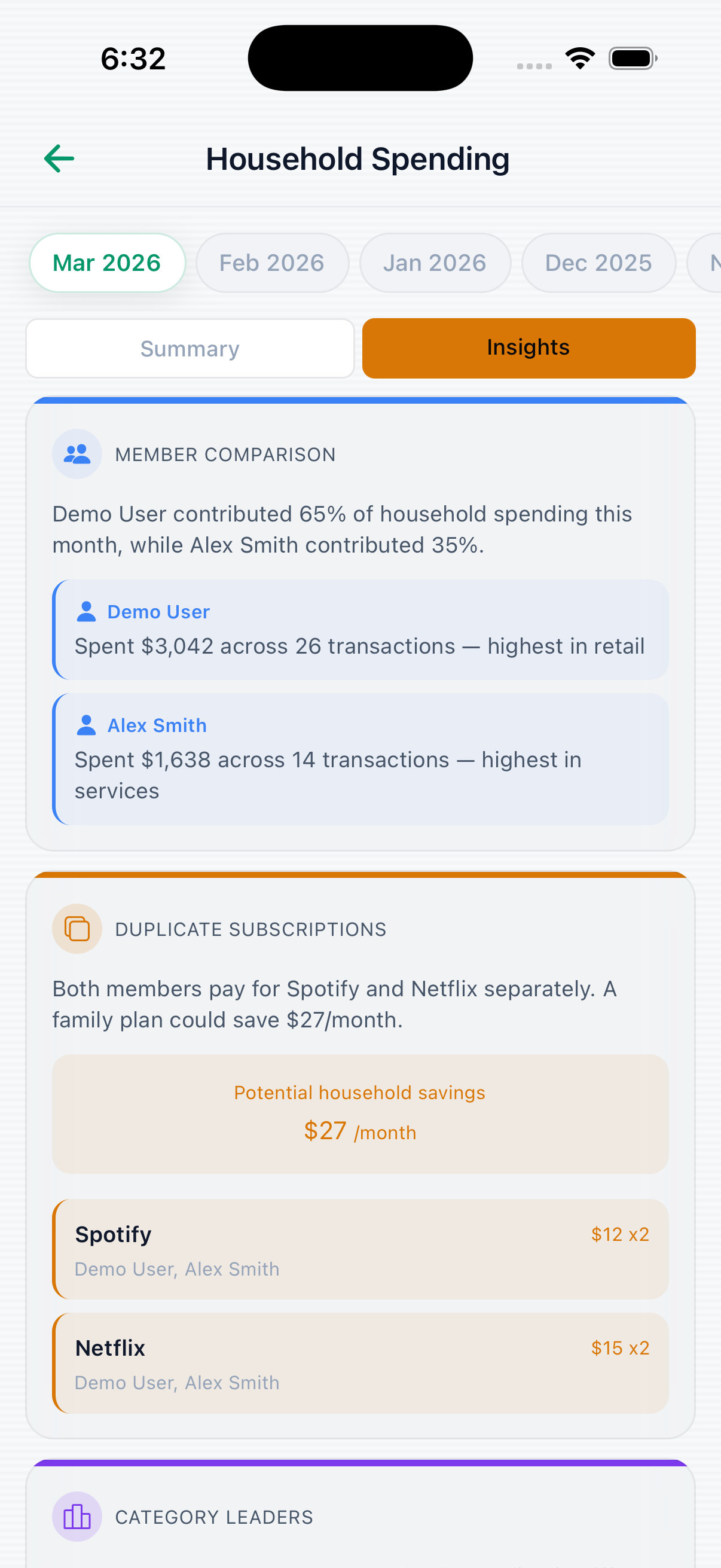
Task: Open the Insights tab
Action: point(528,348)
